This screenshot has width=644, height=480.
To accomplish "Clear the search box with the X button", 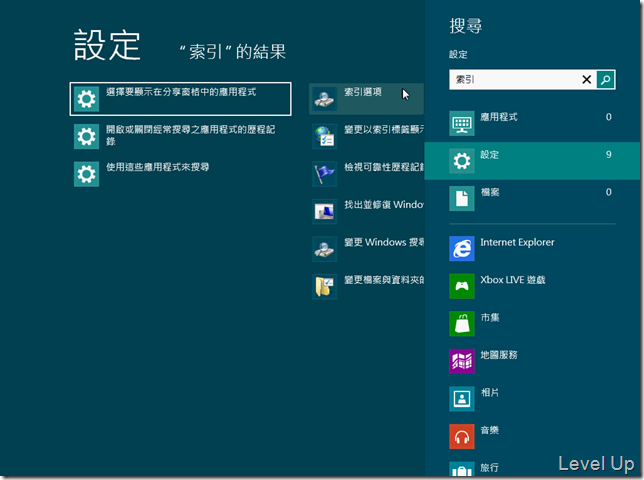I will point(586,80).
